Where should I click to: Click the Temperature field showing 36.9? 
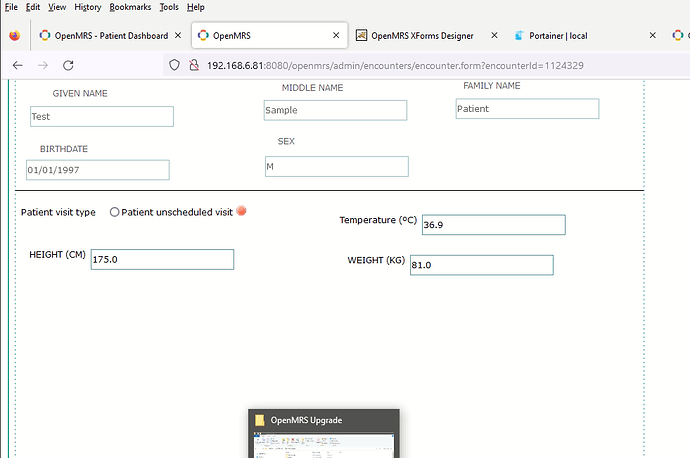point(493,225)
